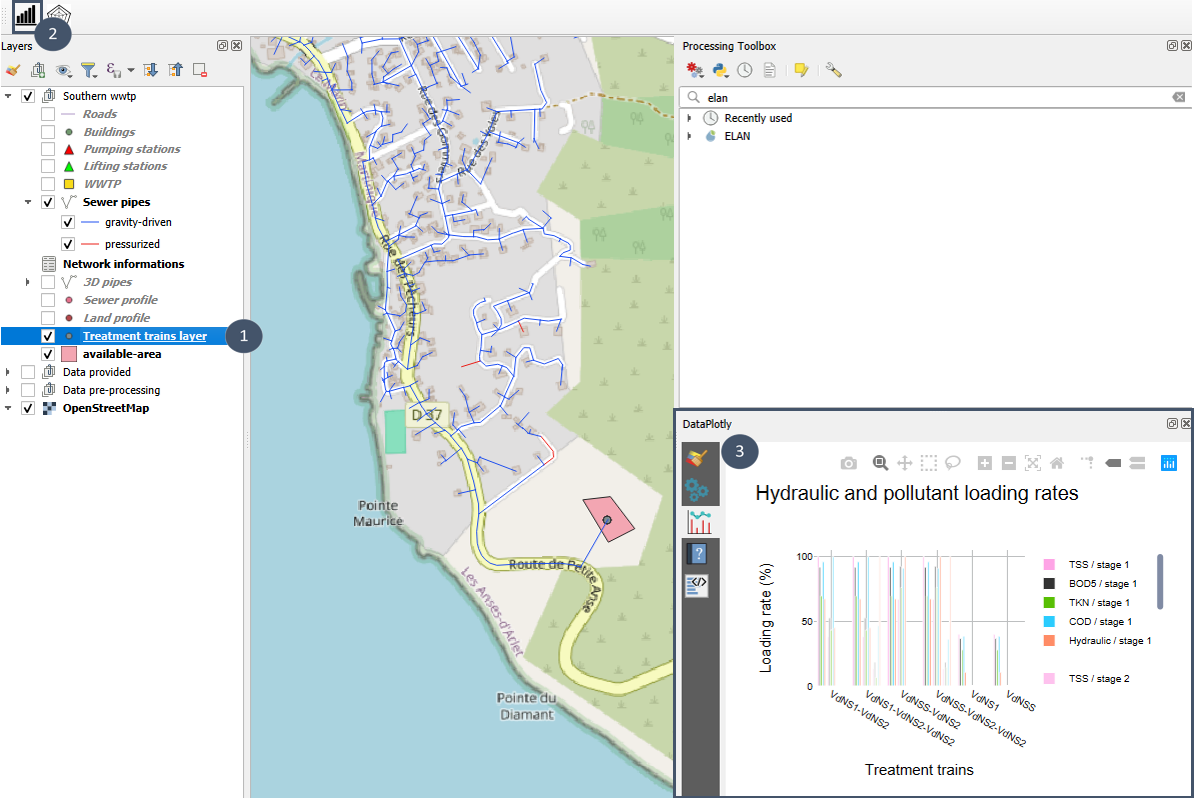The image size is (1194, 798).
Task: Reset plot axes with home icon
Action: pyautogui.click(x=1056, y=463)
